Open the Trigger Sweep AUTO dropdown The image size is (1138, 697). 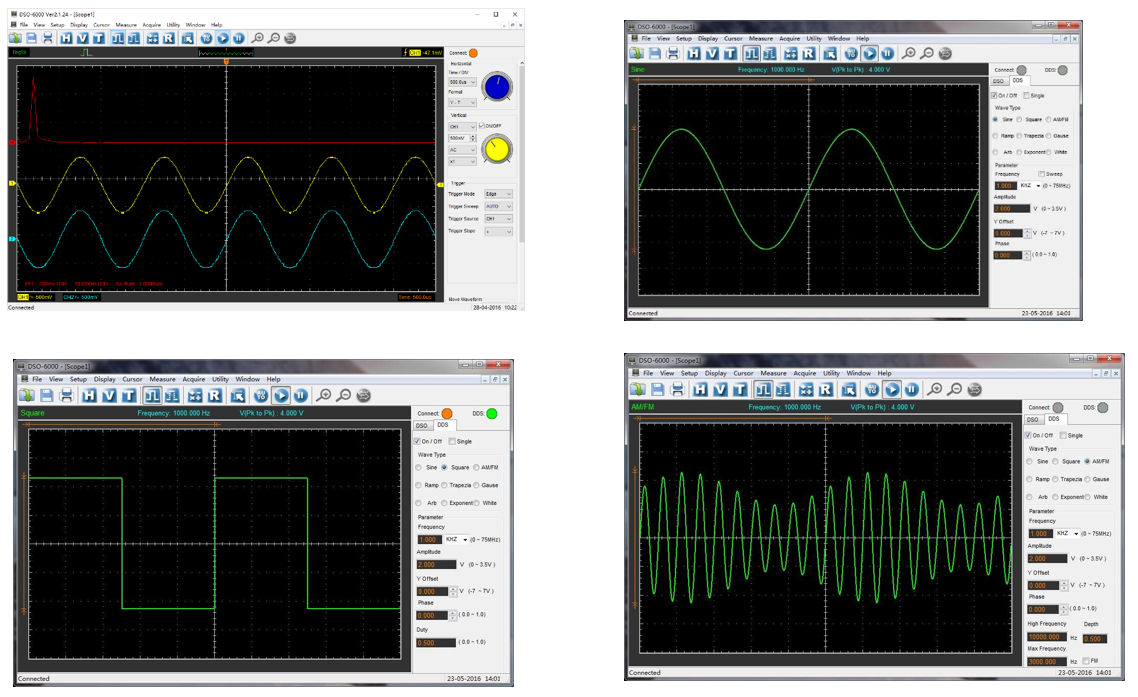pyautogui.click(x=498, y=206)
